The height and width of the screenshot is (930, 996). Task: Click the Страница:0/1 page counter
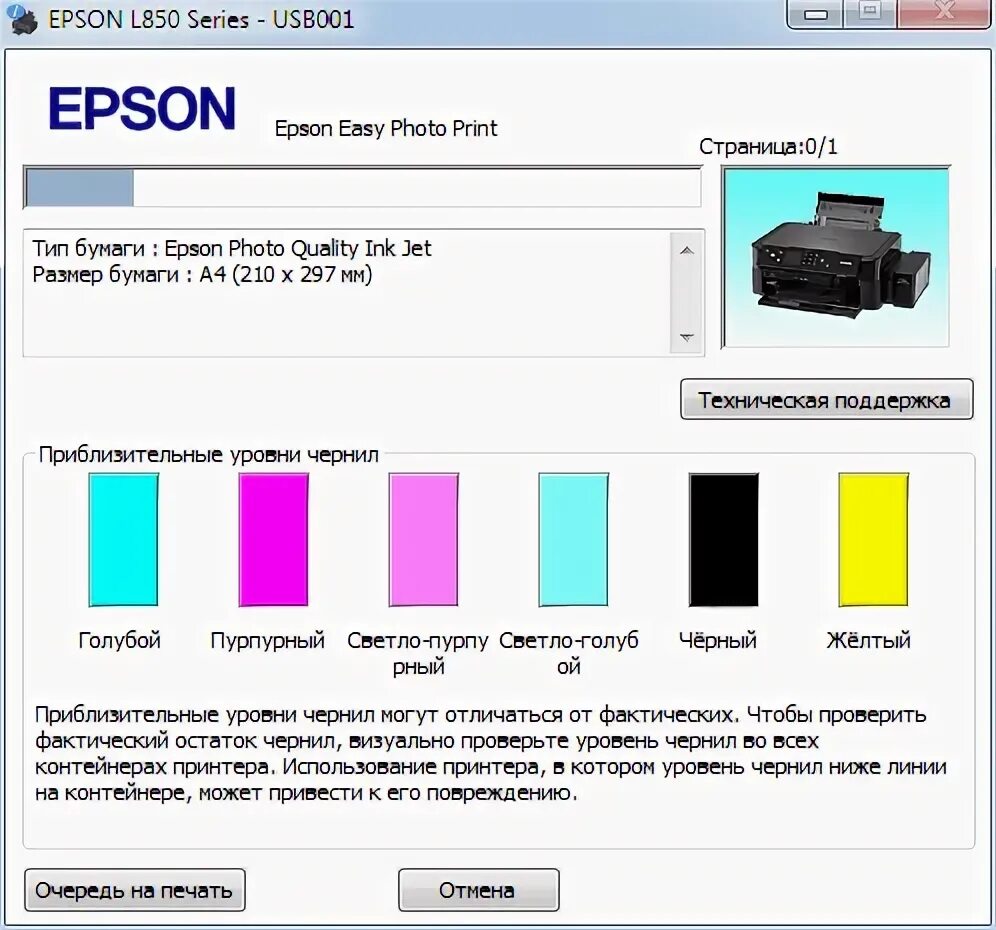coord(768,147)
